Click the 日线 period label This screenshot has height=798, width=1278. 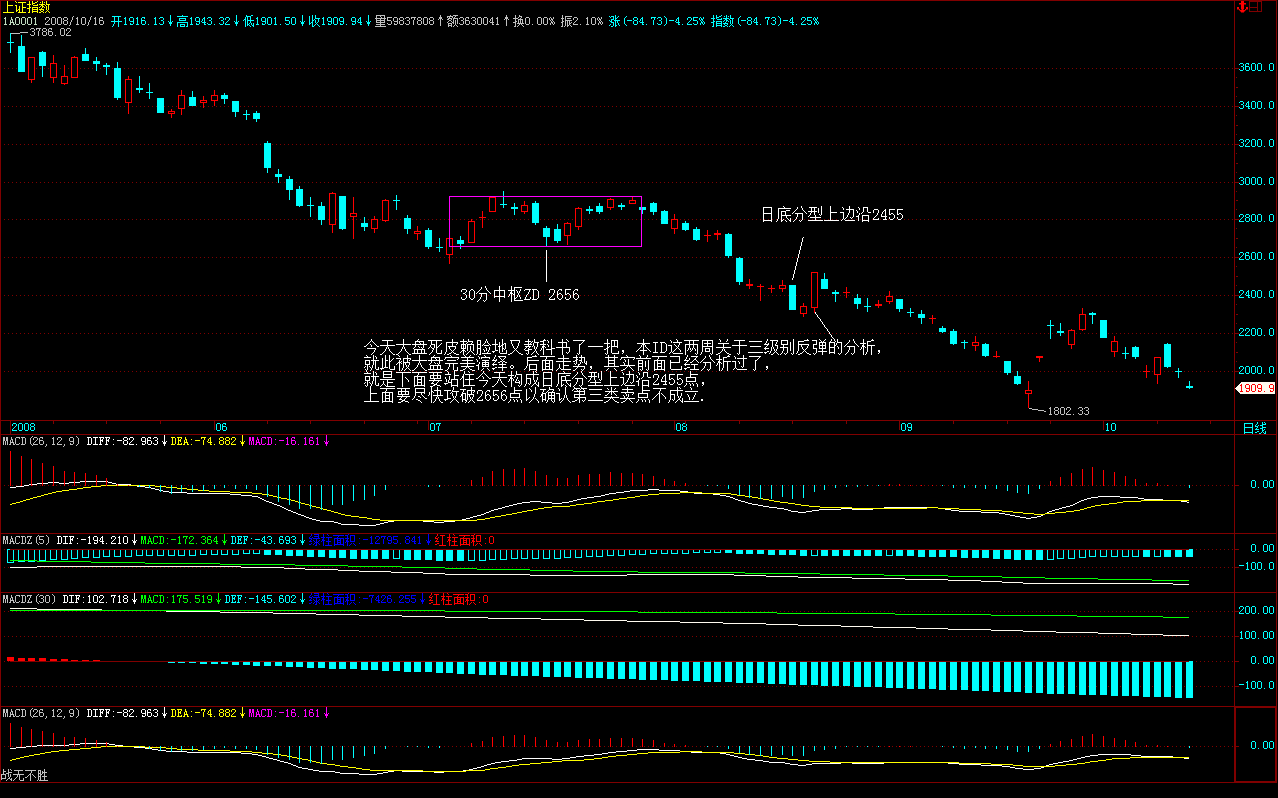[1253, 428]
